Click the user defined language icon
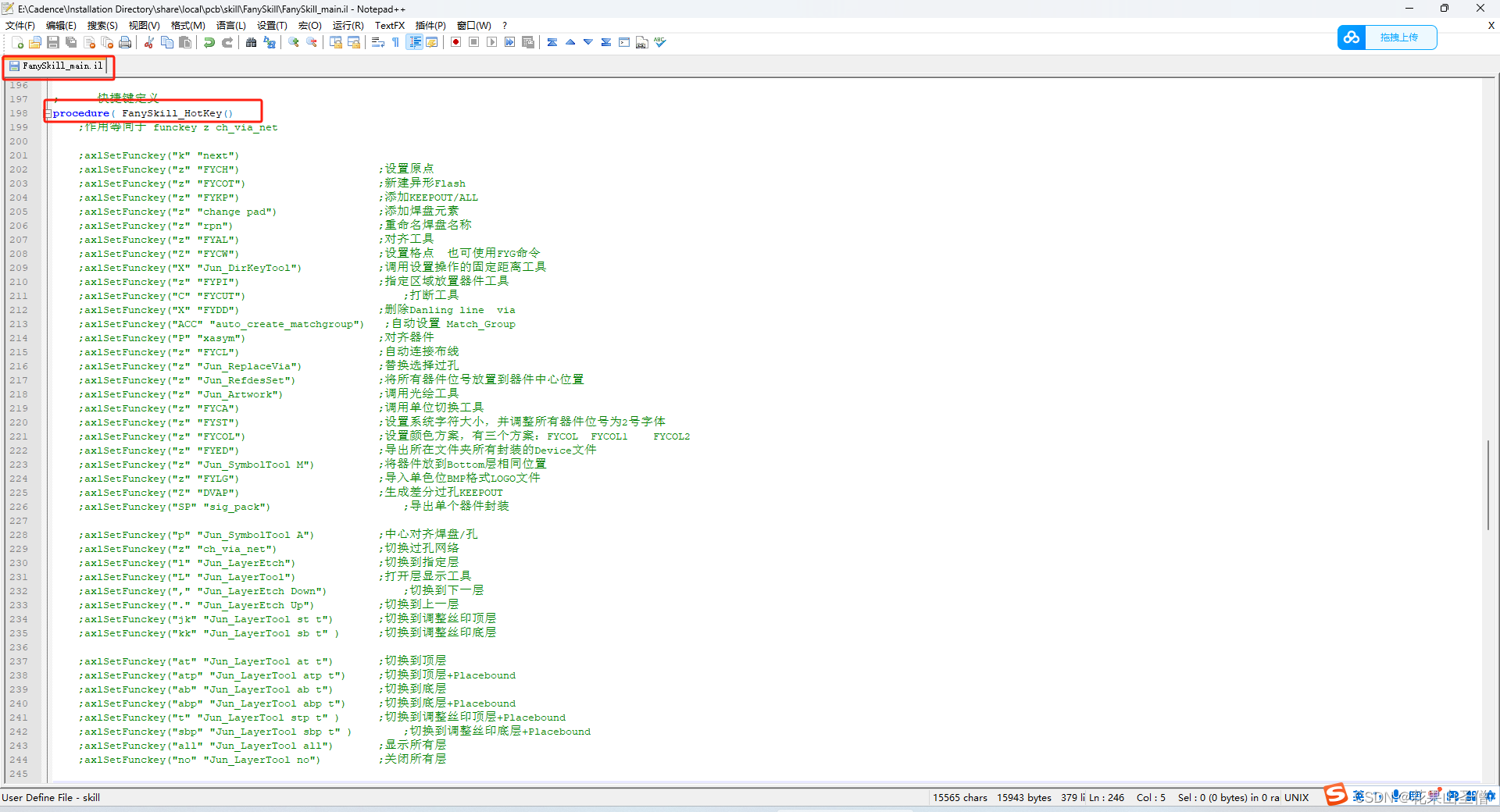1500x812 pixels. click(x=432, y=42)
